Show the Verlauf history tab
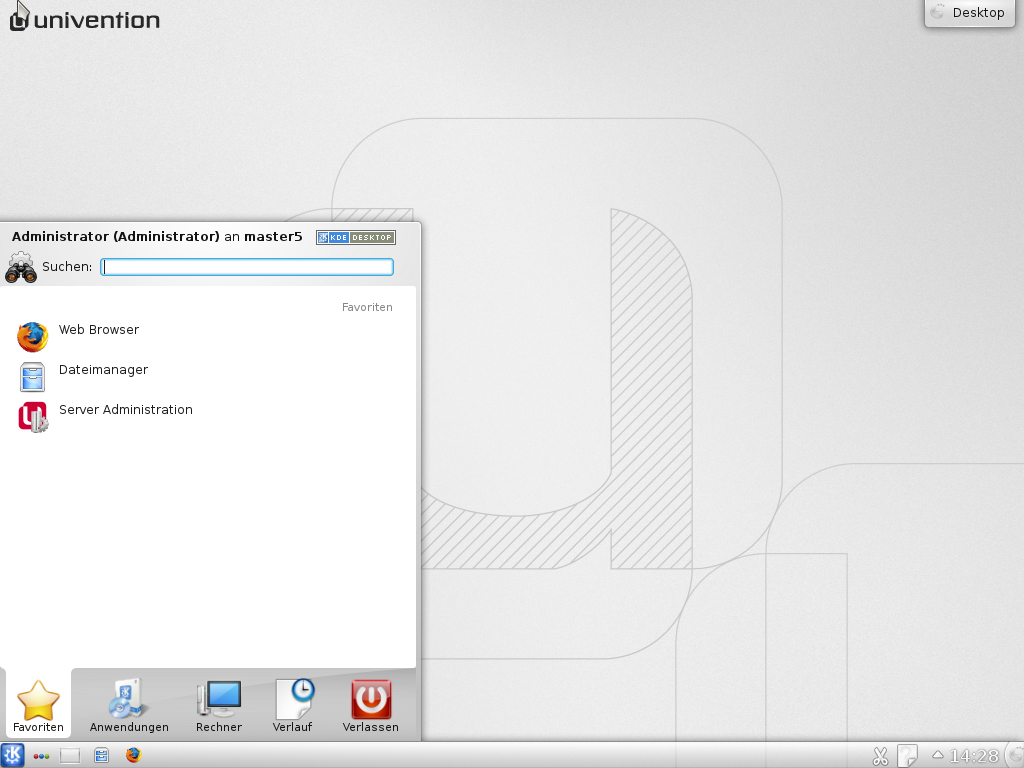This screenshot has height=768, width=1024. point(293,706)
